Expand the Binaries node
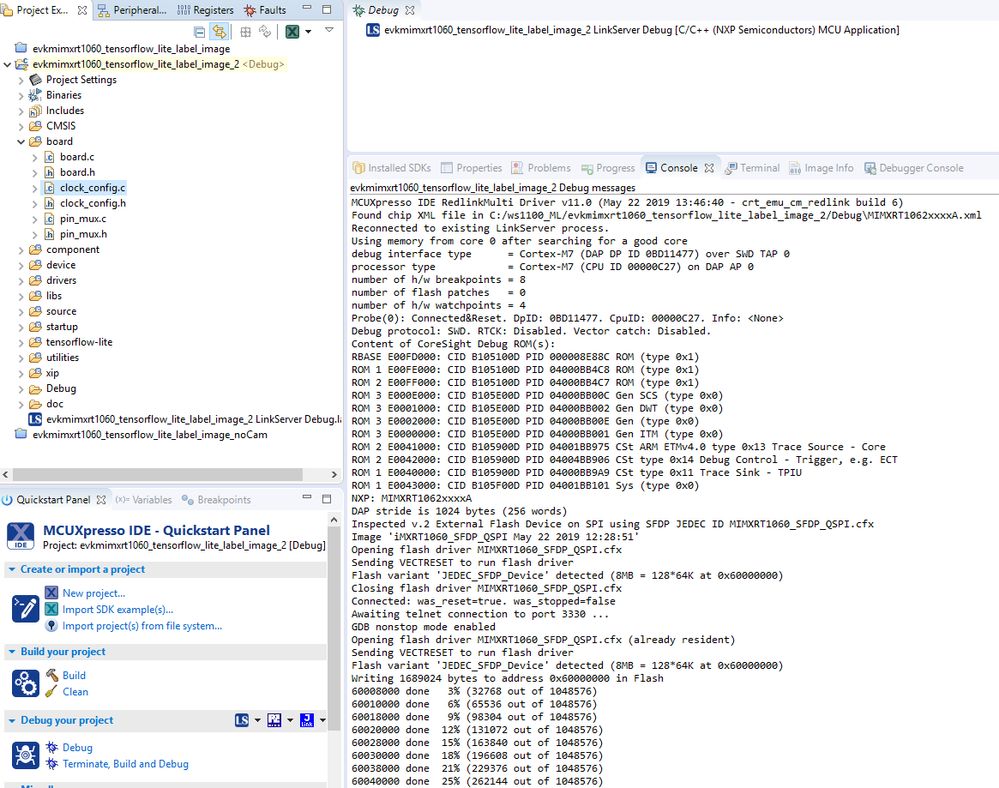Viewport: 999px width, 788px height. pos(21,96)
